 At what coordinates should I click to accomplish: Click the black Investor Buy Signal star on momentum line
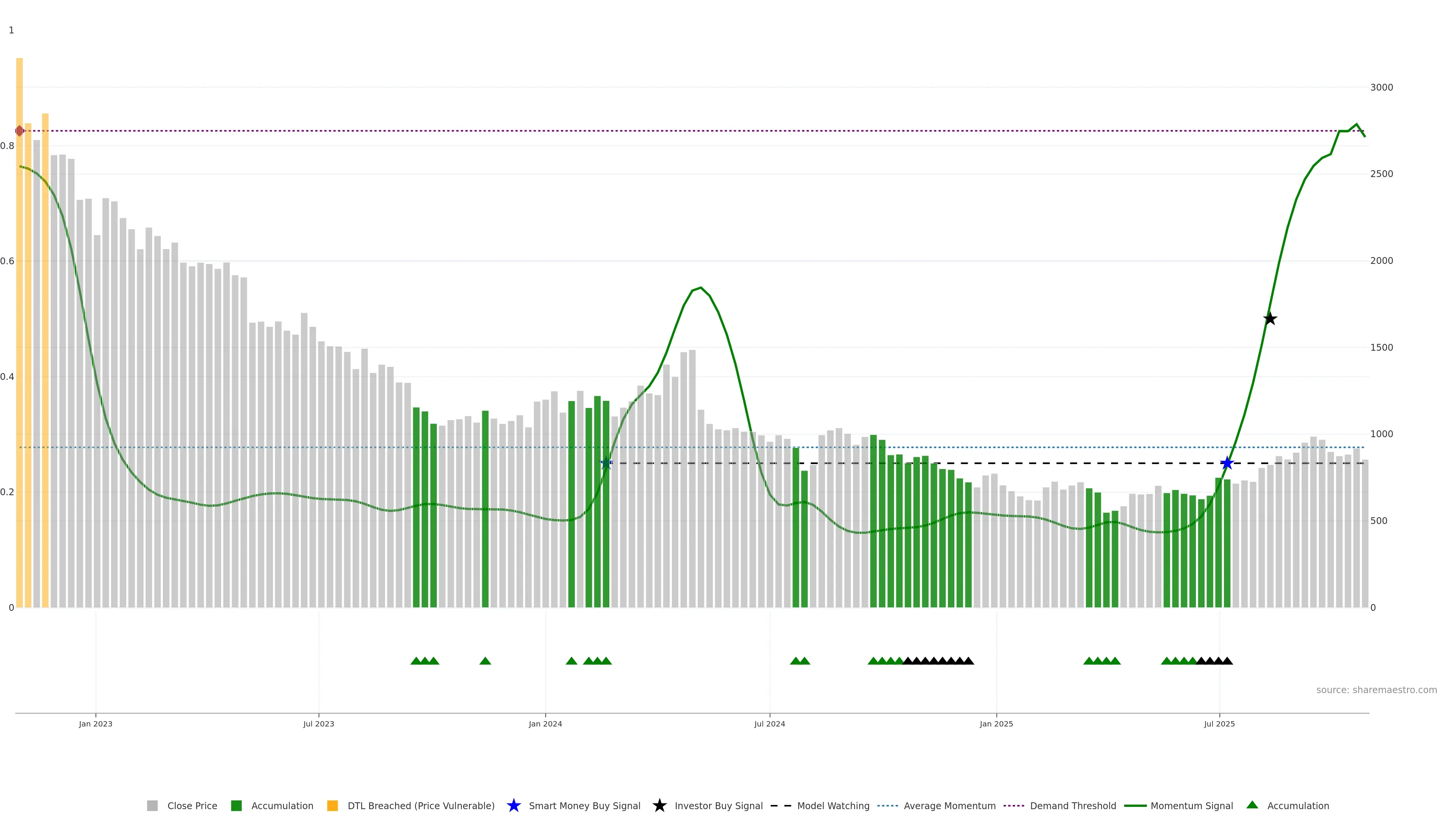(1270, 319)
